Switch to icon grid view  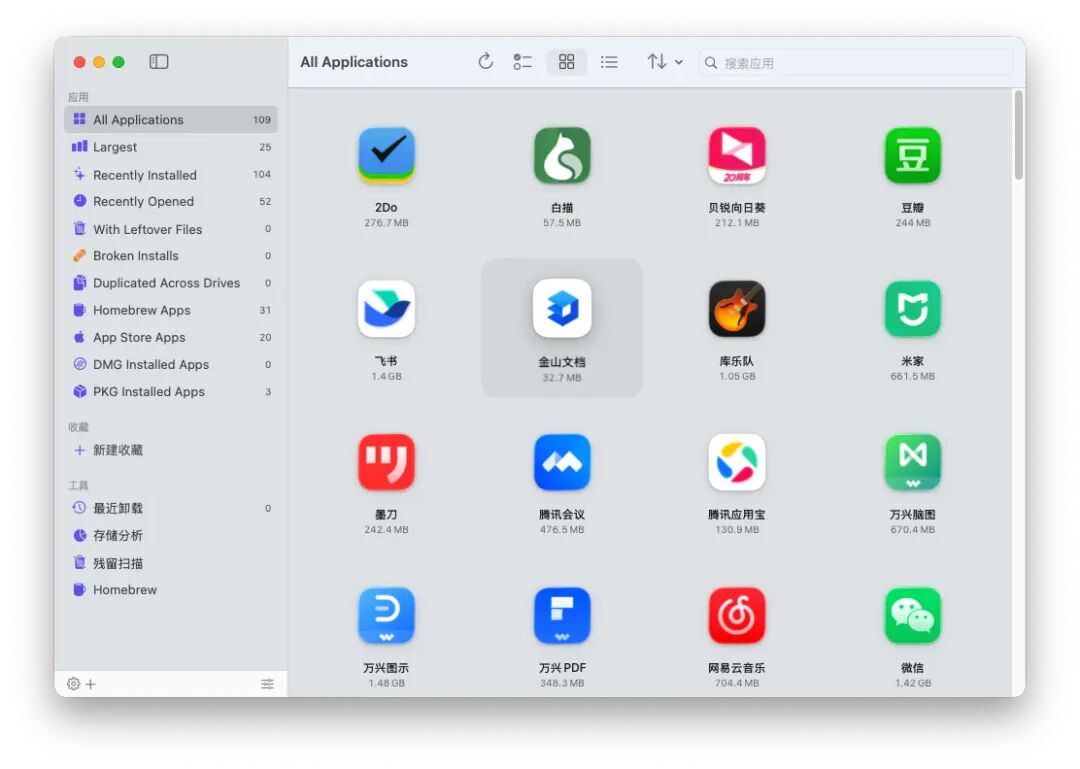coord(566,62)
